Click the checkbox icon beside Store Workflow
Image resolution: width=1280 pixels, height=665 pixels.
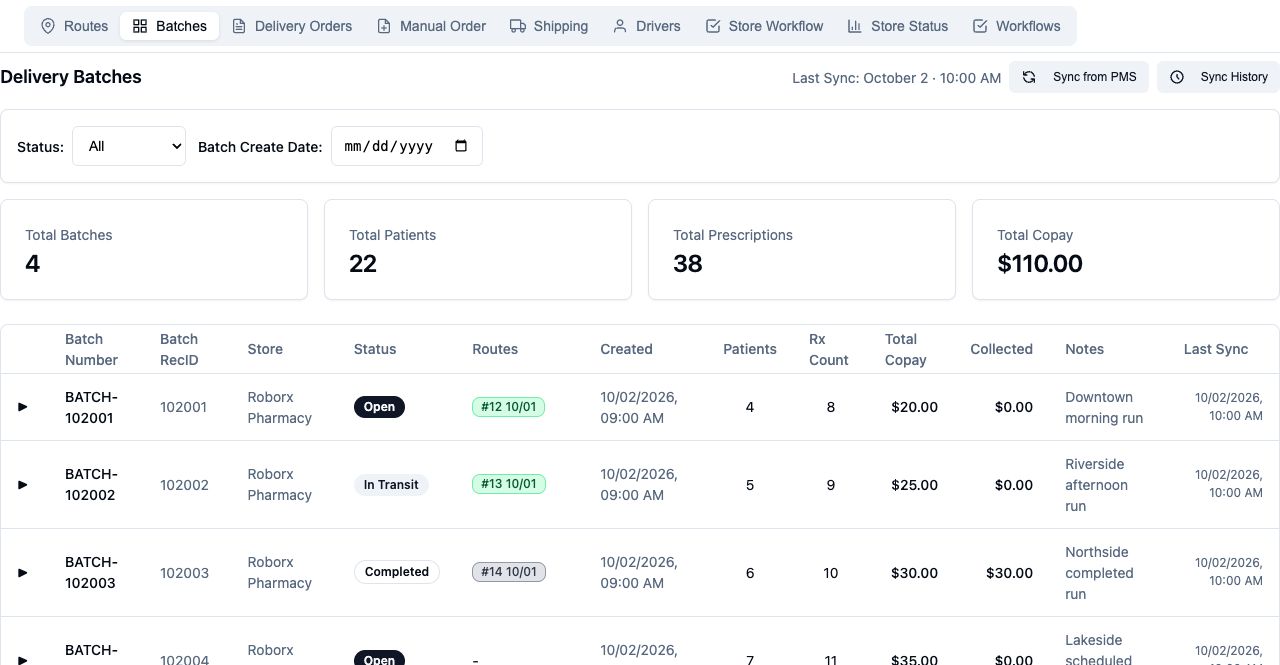tap(713, 26)
